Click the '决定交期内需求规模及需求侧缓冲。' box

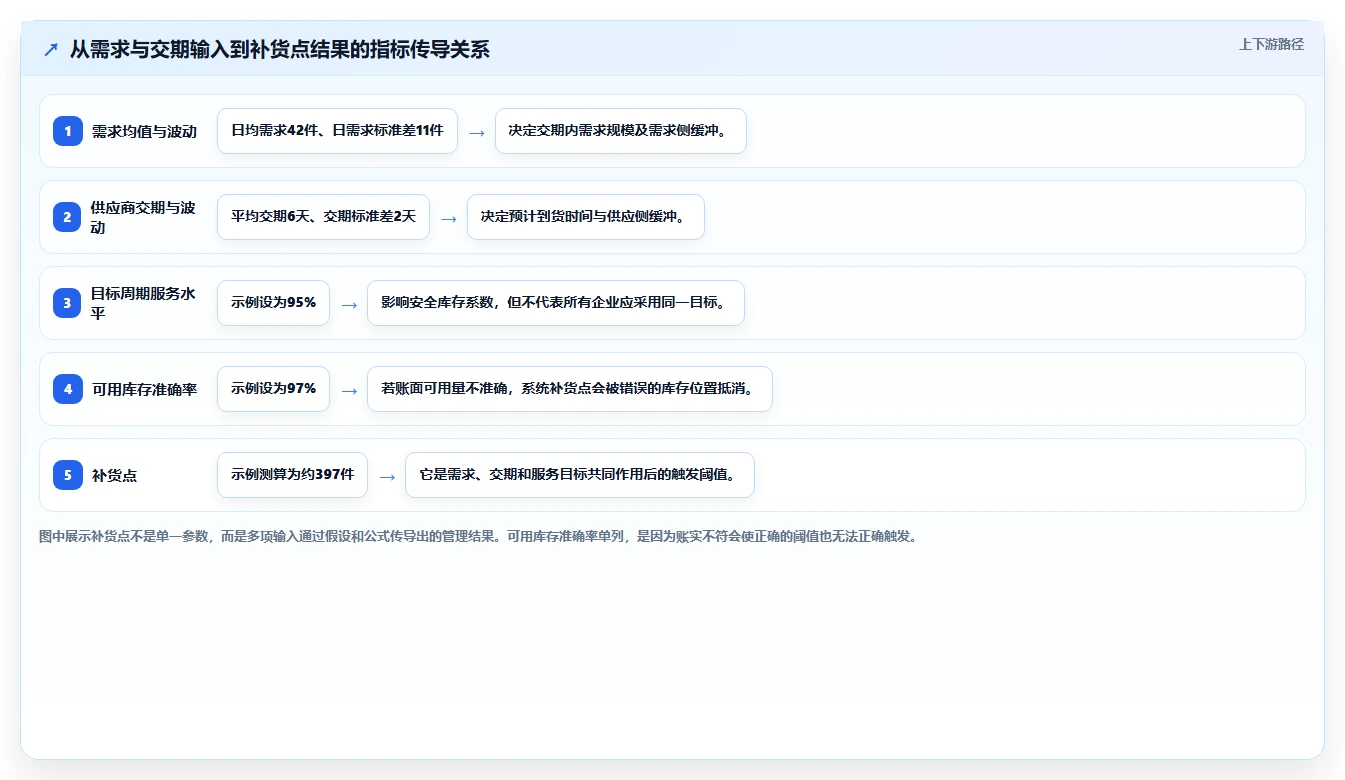click(621, 131)
